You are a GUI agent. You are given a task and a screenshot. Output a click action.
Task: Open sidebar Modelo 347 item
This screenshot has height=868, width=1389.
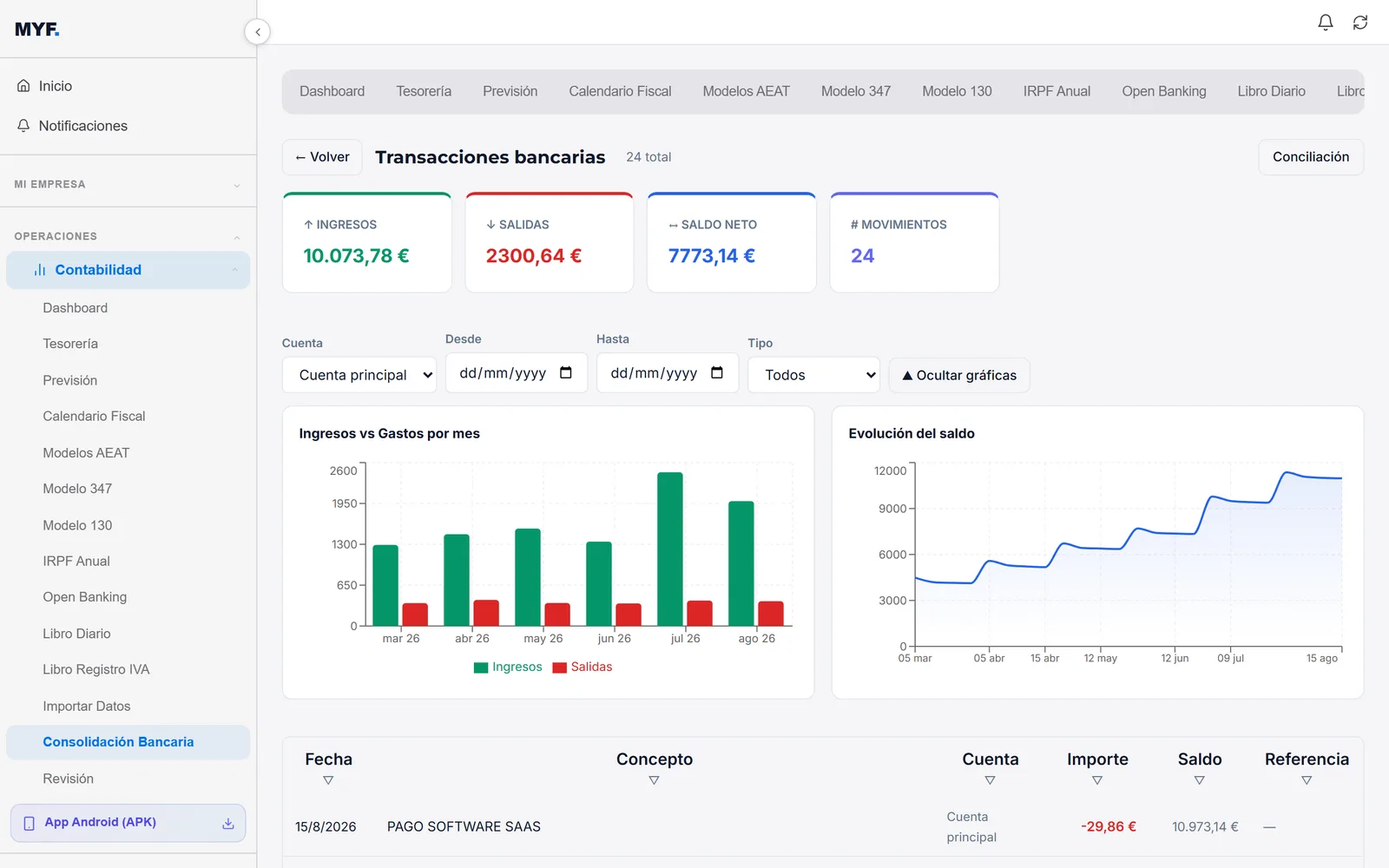pos(128,489)
